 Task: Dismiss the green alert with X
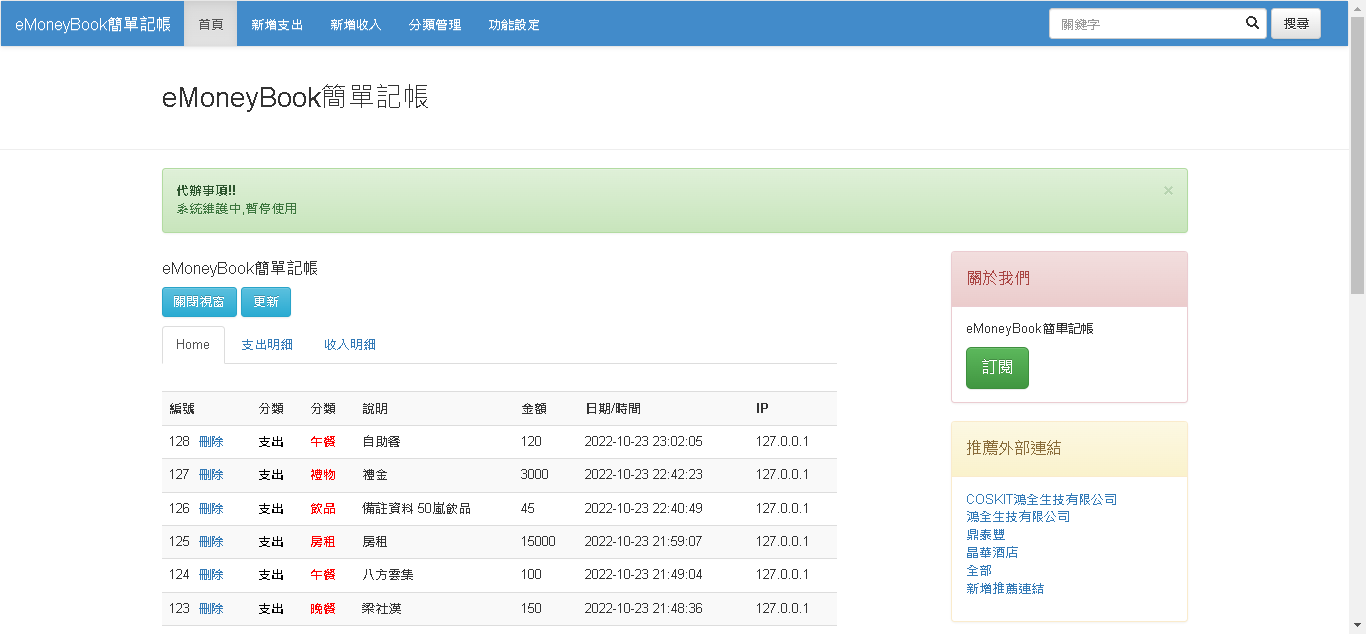(1168, 190)
